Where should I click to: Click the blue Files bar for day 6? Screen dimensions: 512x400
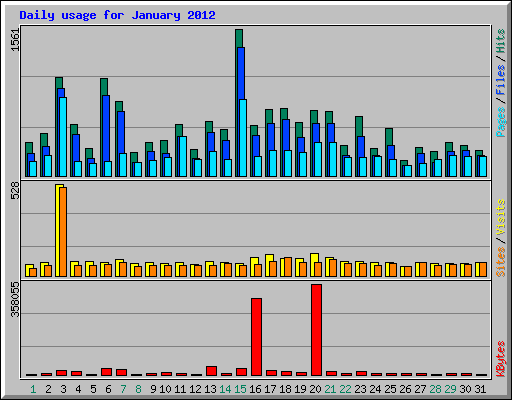pyautogui.click(x=106, y=128)
